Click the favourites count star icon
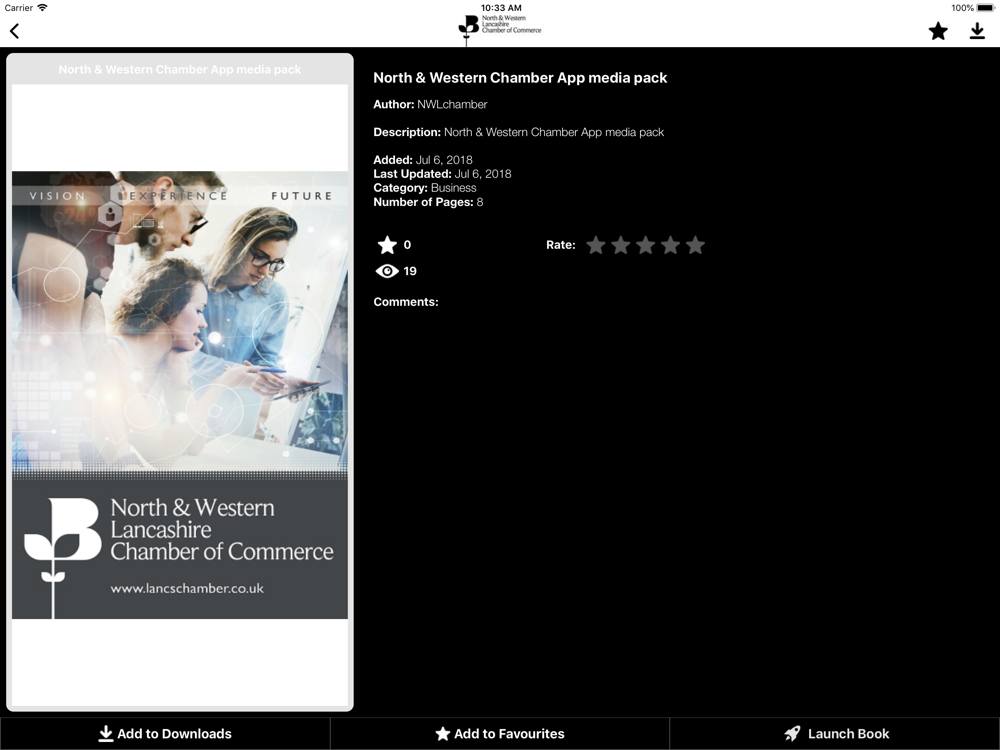This screenshot has width=1000, height=750. (x=387, y=245)
